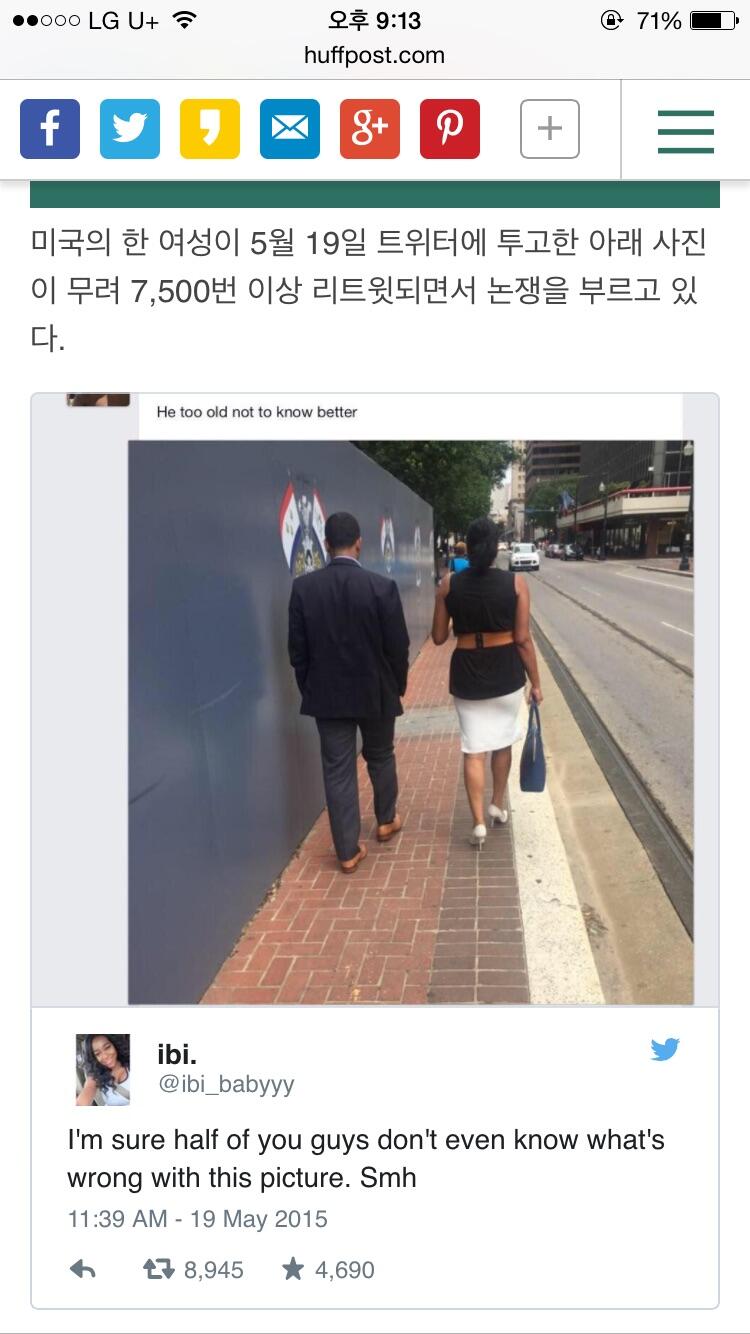Open the hamburger navigation menu
750x1334 pixels.
click(x=686, y=131)
